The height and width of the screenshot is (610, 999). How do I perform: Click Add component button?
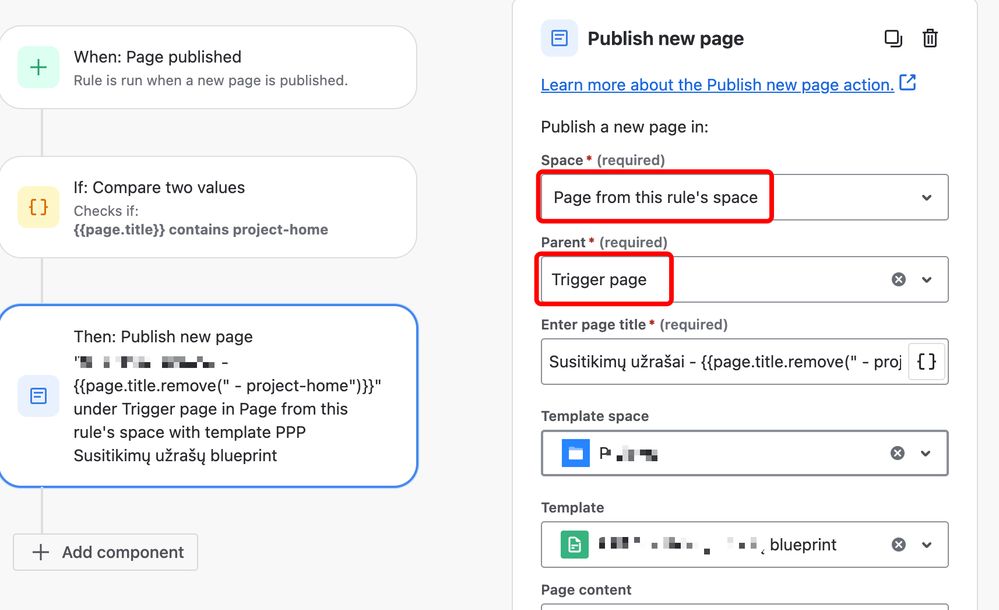pos(105,552)
